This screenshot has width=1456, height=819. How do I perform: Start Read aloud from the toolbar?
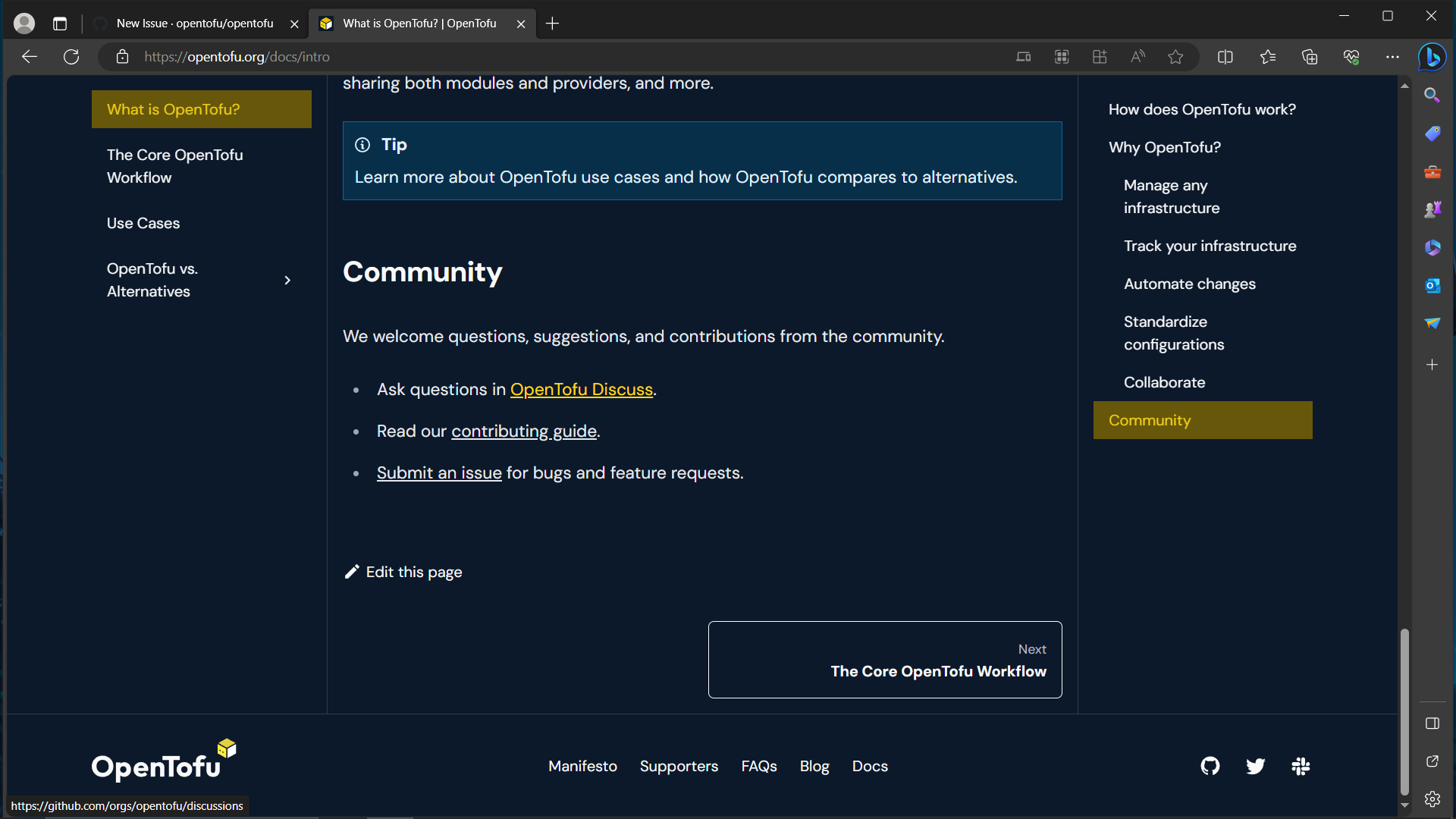coord(1137,56)
